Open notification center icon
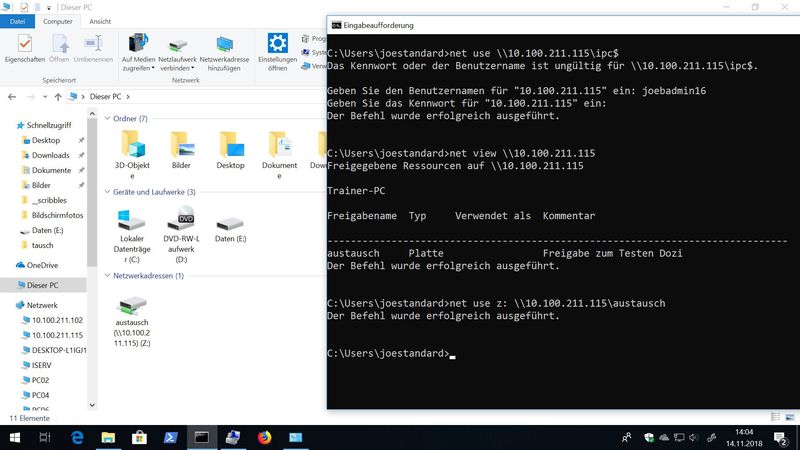Viewport: 800px width, 450px height. (x=780, y=438)
